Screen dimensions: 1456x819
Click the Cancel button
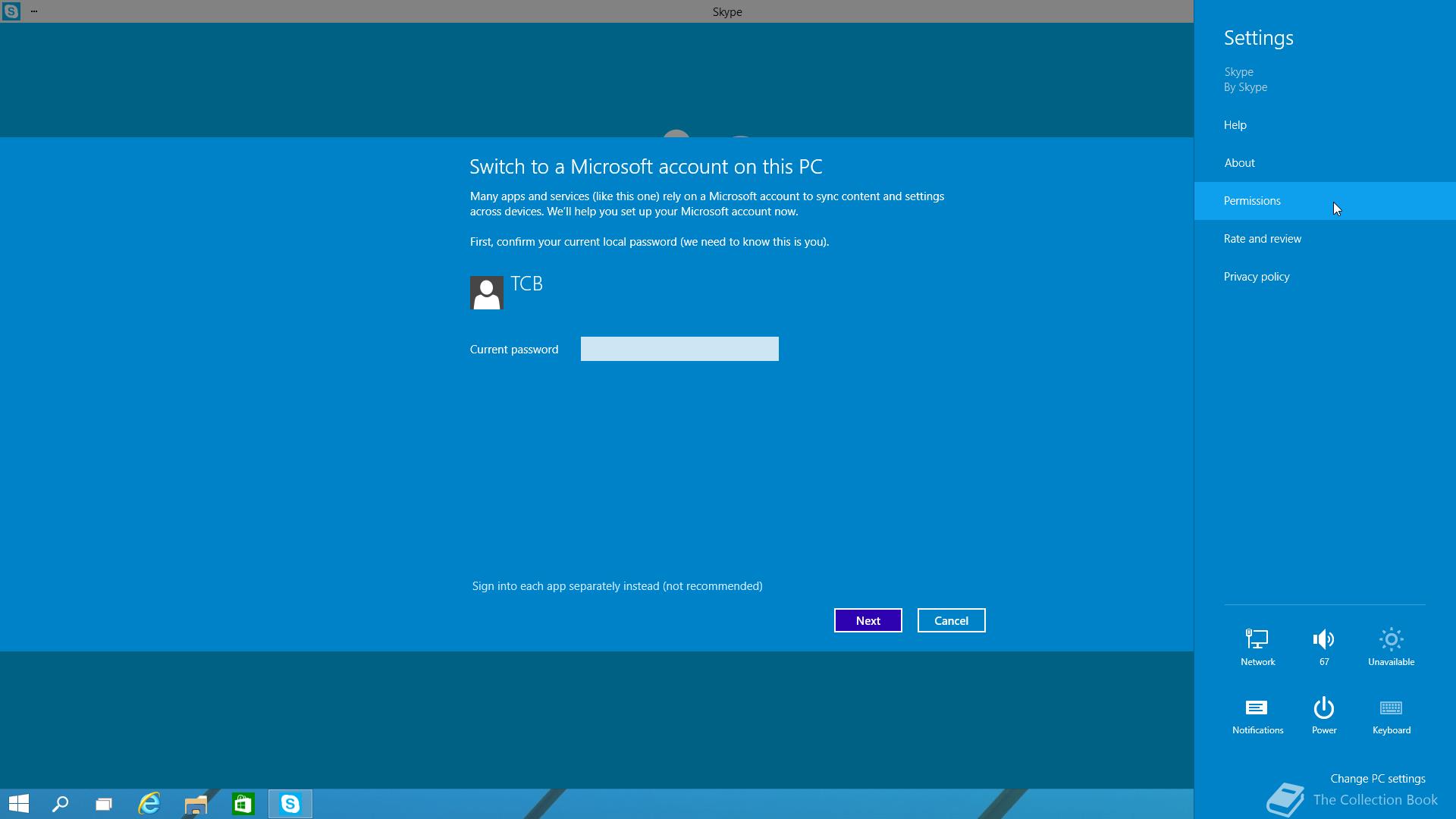pyautogui.click(x=952, y=620)
